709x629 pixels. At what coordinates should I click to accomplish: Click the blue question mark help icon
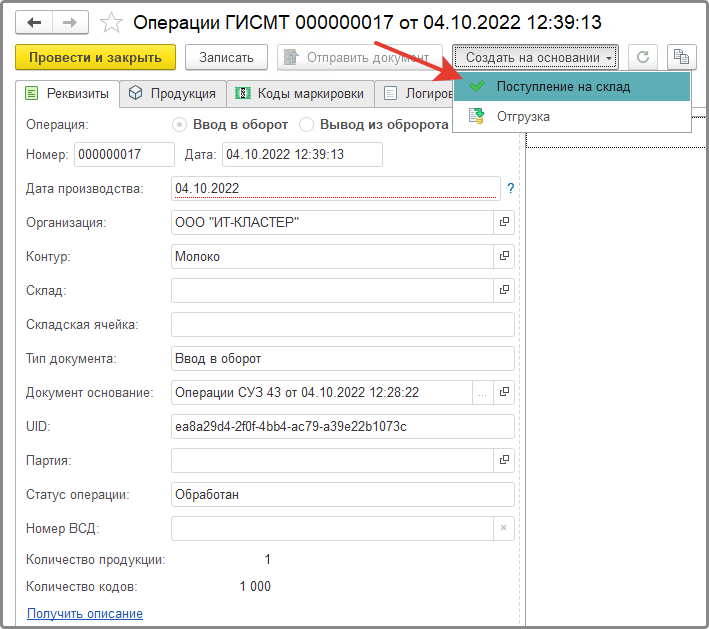(x=510, y=188)
